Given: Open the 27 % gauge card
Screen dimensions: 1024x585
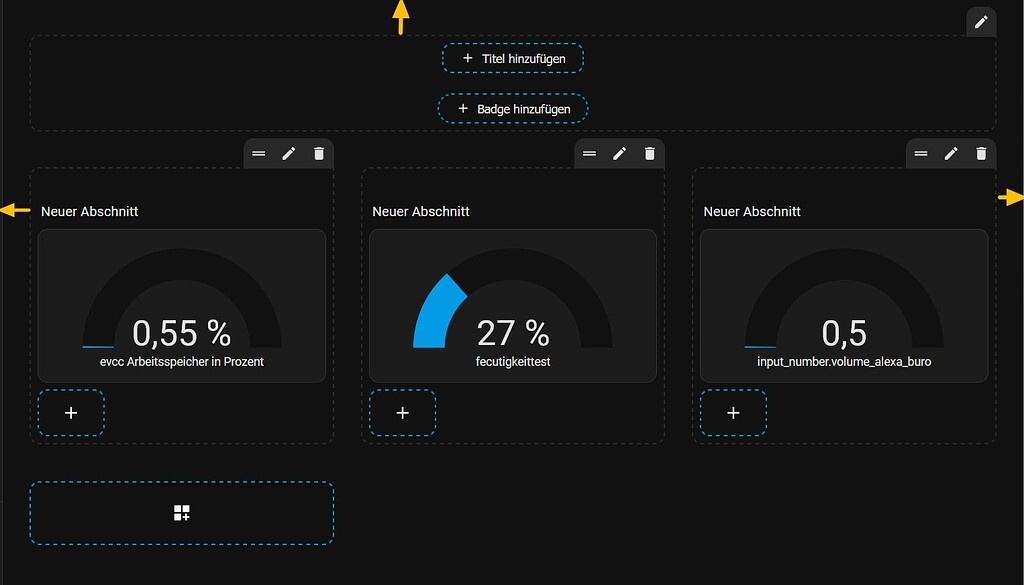Looking at the screenshot, I should coord(513,306).
